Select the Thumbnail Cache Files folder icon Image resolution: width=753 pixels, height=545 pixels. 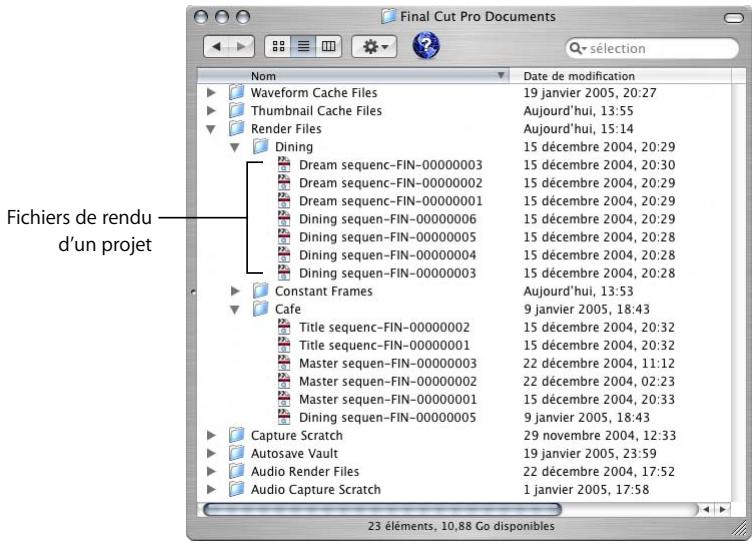236,110
